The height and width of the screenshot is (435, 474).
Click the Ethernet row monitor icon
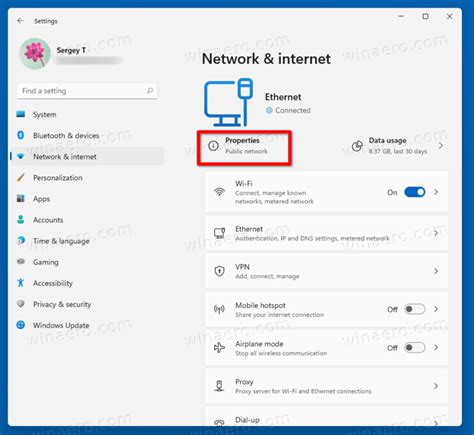[219, 233]
